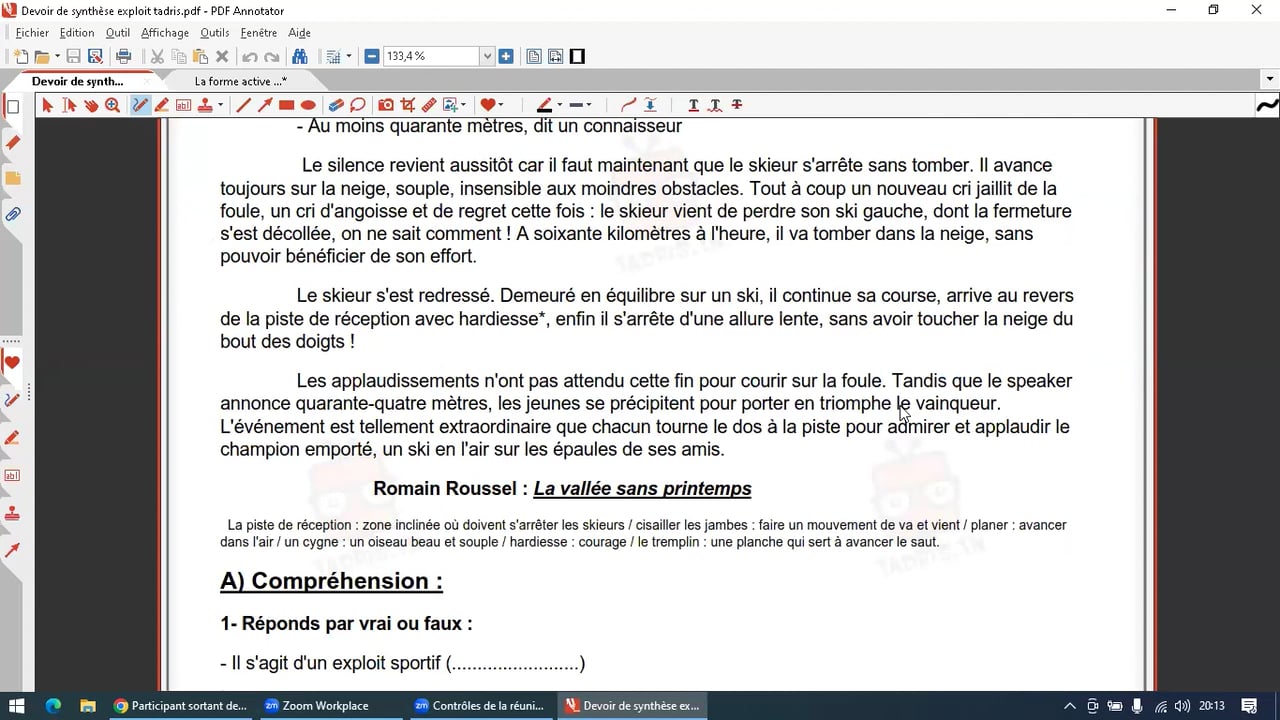The width and height of the screenshot is (1280, 720).
Task: Select the text box tool
Action: [x=184, y=105]
